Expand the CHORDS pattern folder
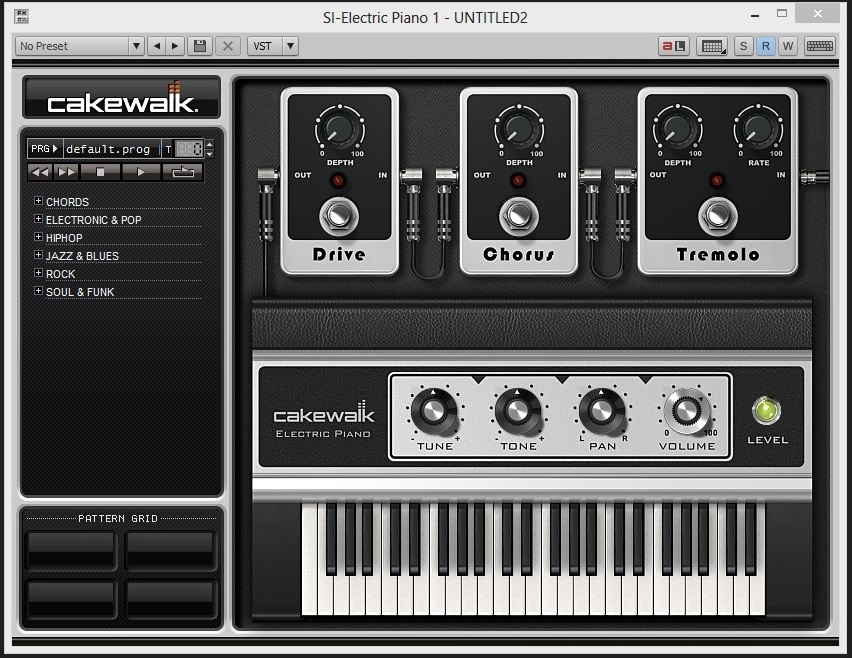 click(38, 200)
